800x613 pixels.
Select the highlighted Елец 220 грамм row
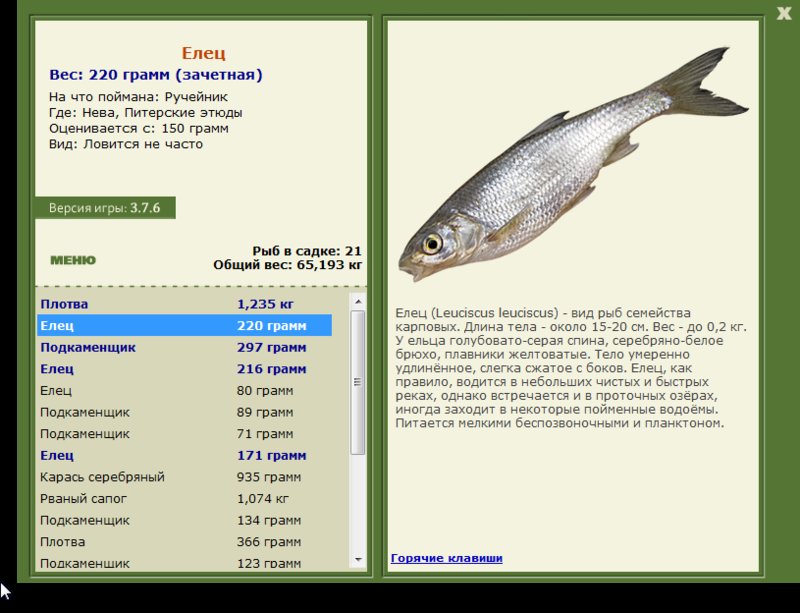pyautogui.click(x=185, y=326)
